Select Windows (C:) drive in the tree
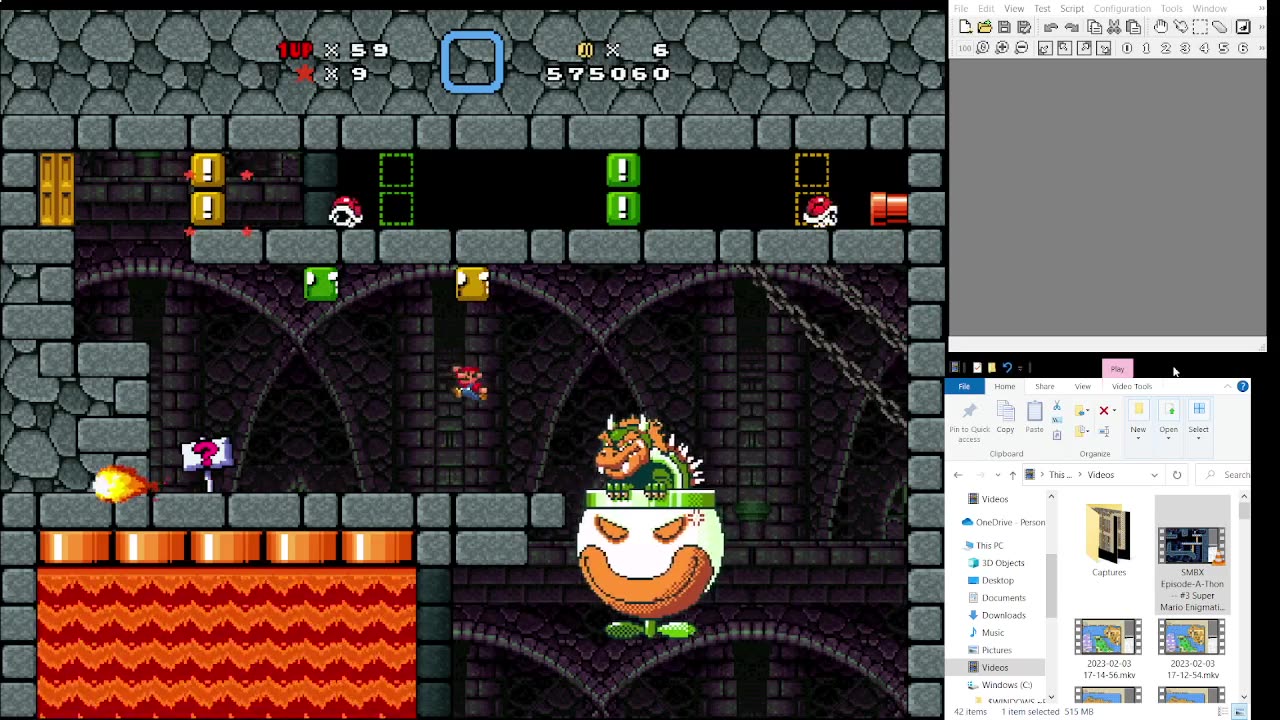This screenshot has width=1280, height=720. 998,685
